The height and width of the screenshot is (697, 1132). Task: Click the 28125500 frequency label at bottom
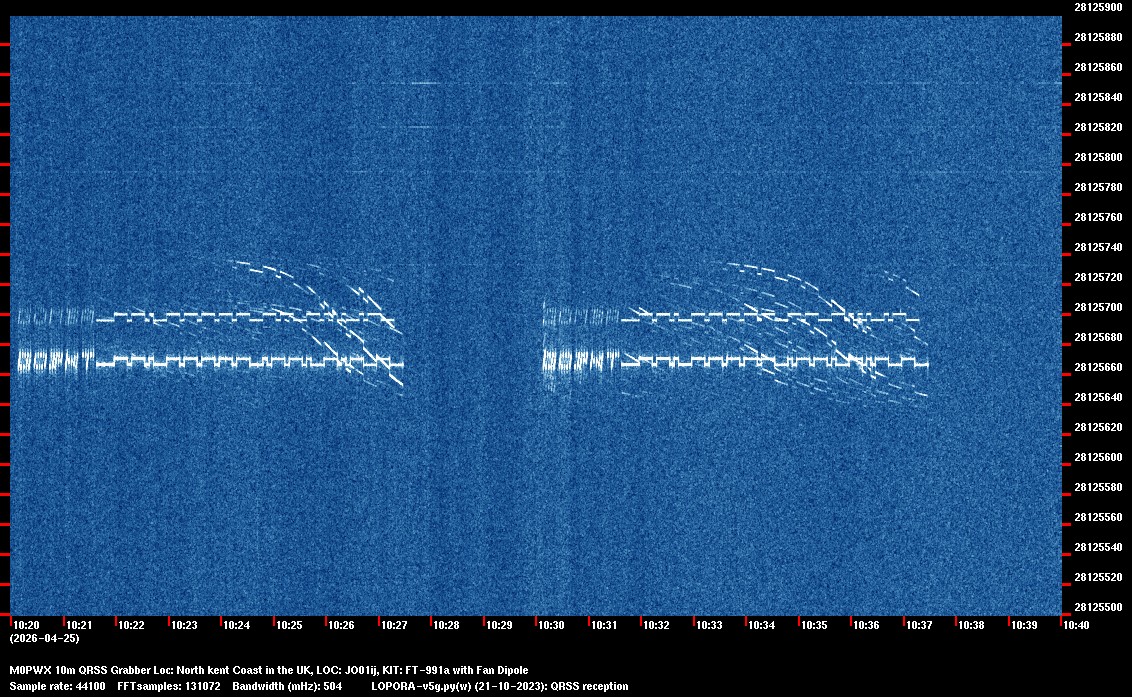[1097, 607]
